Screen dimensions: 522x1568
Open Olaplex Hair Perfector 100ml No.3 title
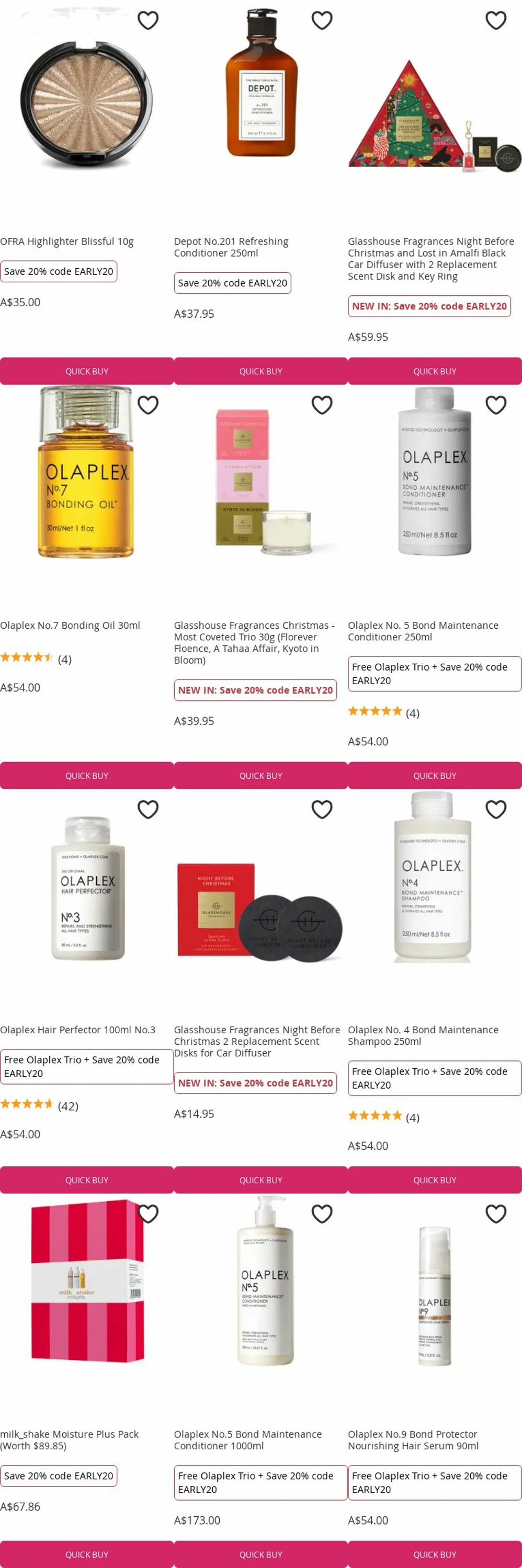click(77, 1030)
